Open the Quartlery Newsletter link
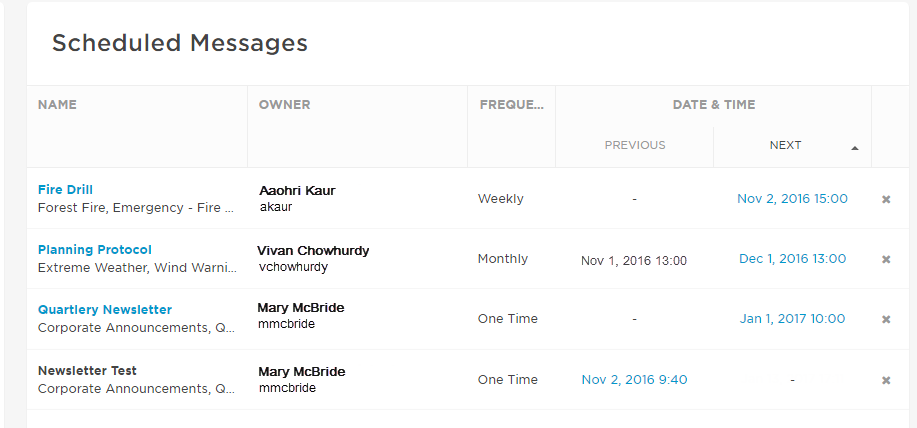The height and width of the screenshot is (428, 917). tap(105, 310)
